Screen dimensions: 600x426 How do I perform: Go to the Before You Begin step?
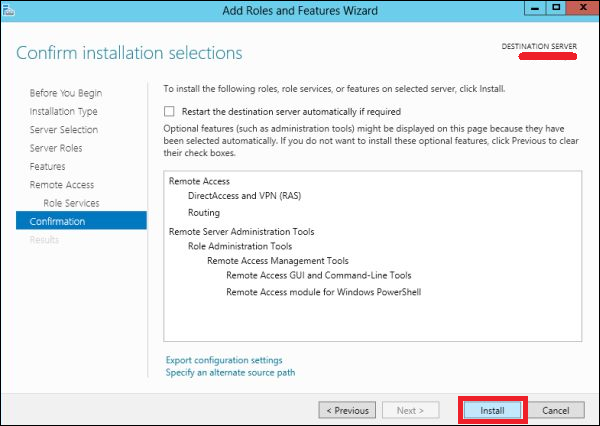pos(64,93)
